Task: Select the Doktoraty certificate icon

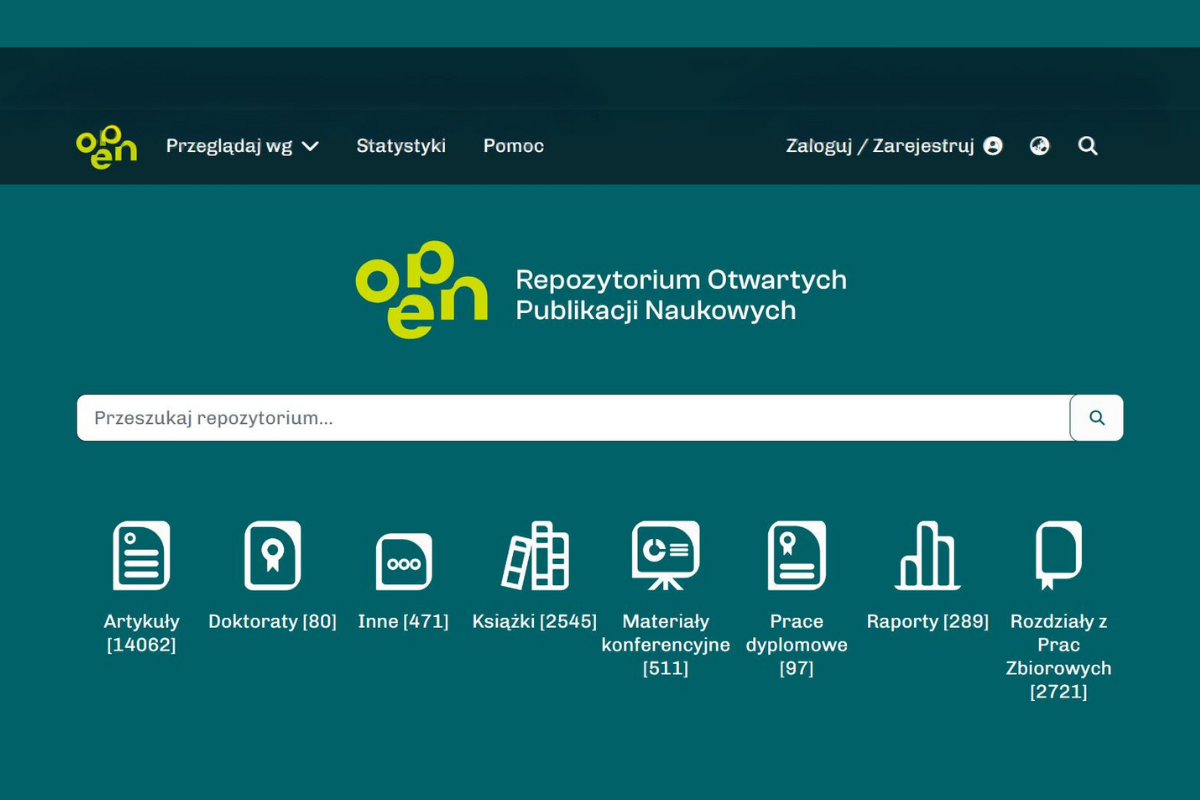Action: click(x=272, y=555)
